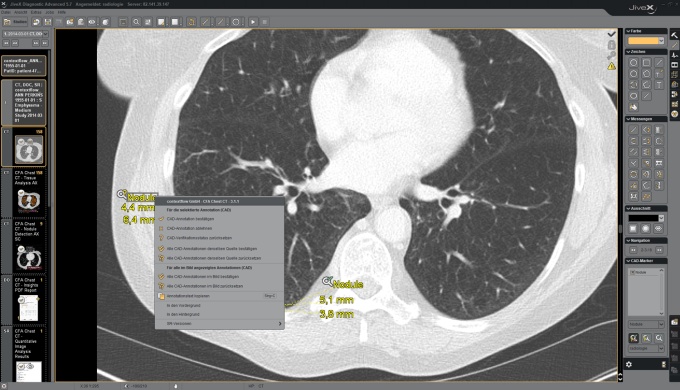Click the checkmark icon at viewer top-right

click(x=611, y=34)
